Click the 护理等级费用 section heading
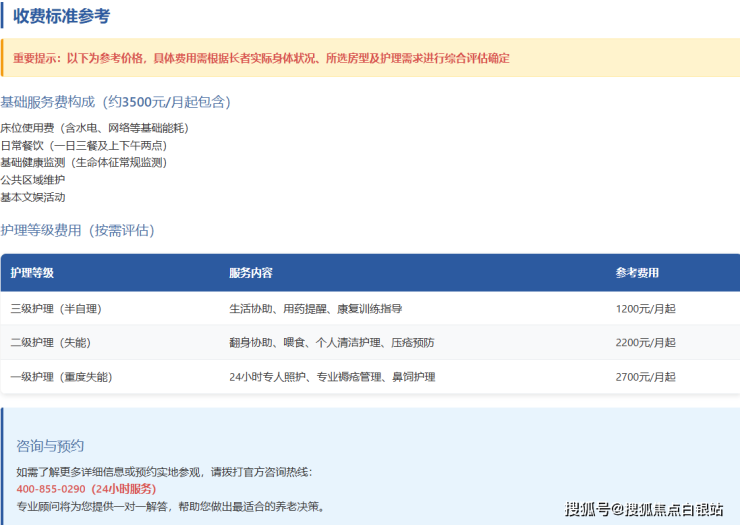This screenshot has height=525, width=740. [77, 231]
